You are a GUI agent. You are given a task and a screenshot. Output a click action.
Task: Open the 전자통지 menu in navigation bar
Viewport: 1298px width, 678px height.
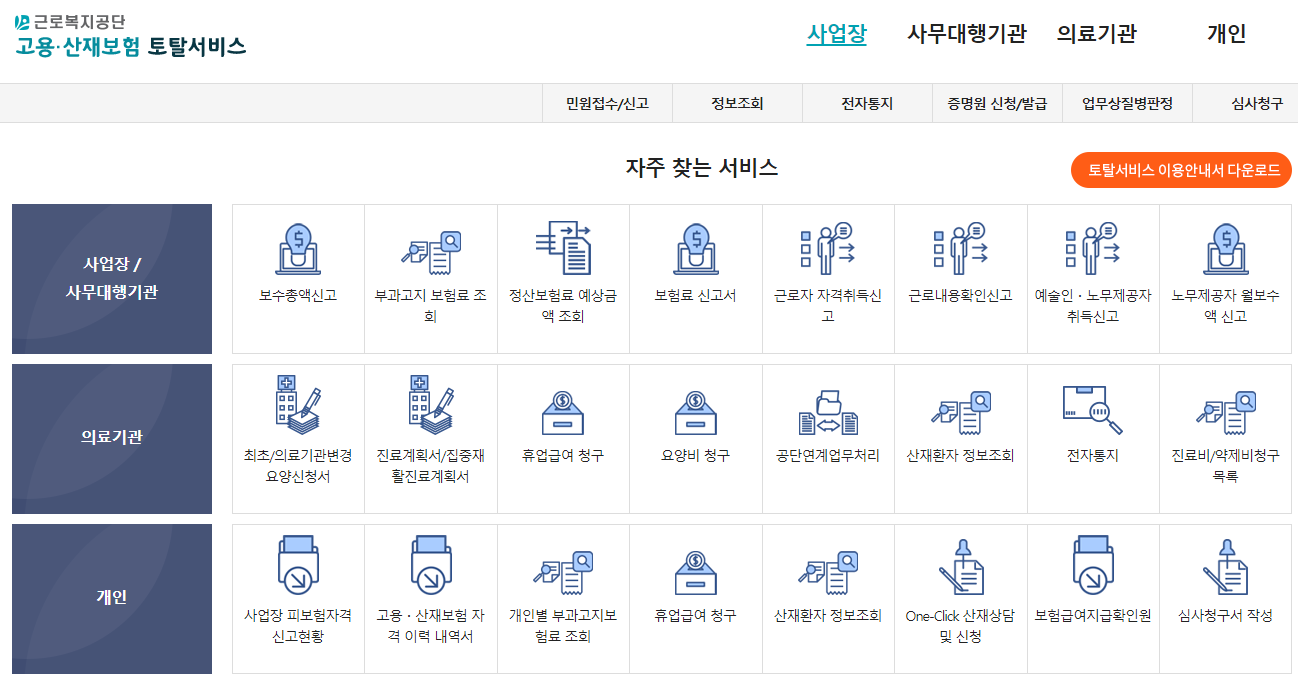coord(867,103)
